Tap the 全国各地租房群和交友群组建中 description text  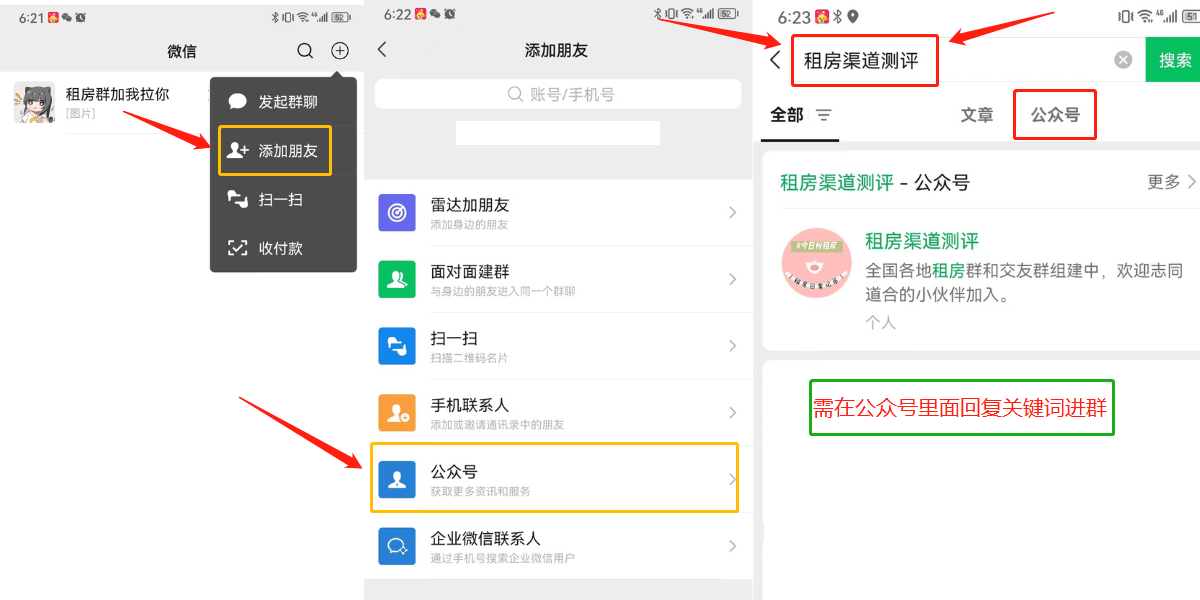click(1024, 283)
